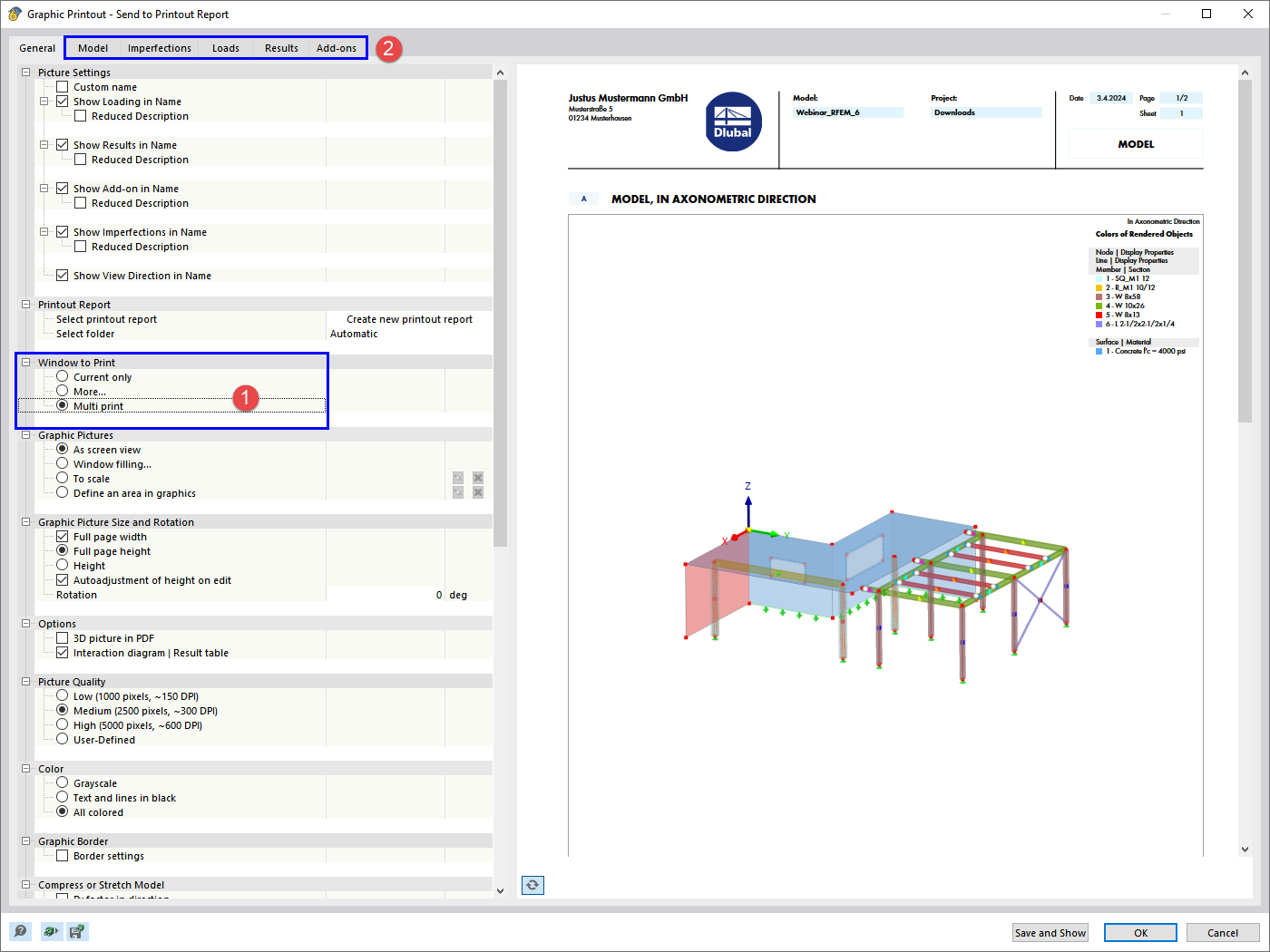Collapse the Graphic Pictures group
This screenshot has width=1270, height=952.
click(x=26, y=435)
